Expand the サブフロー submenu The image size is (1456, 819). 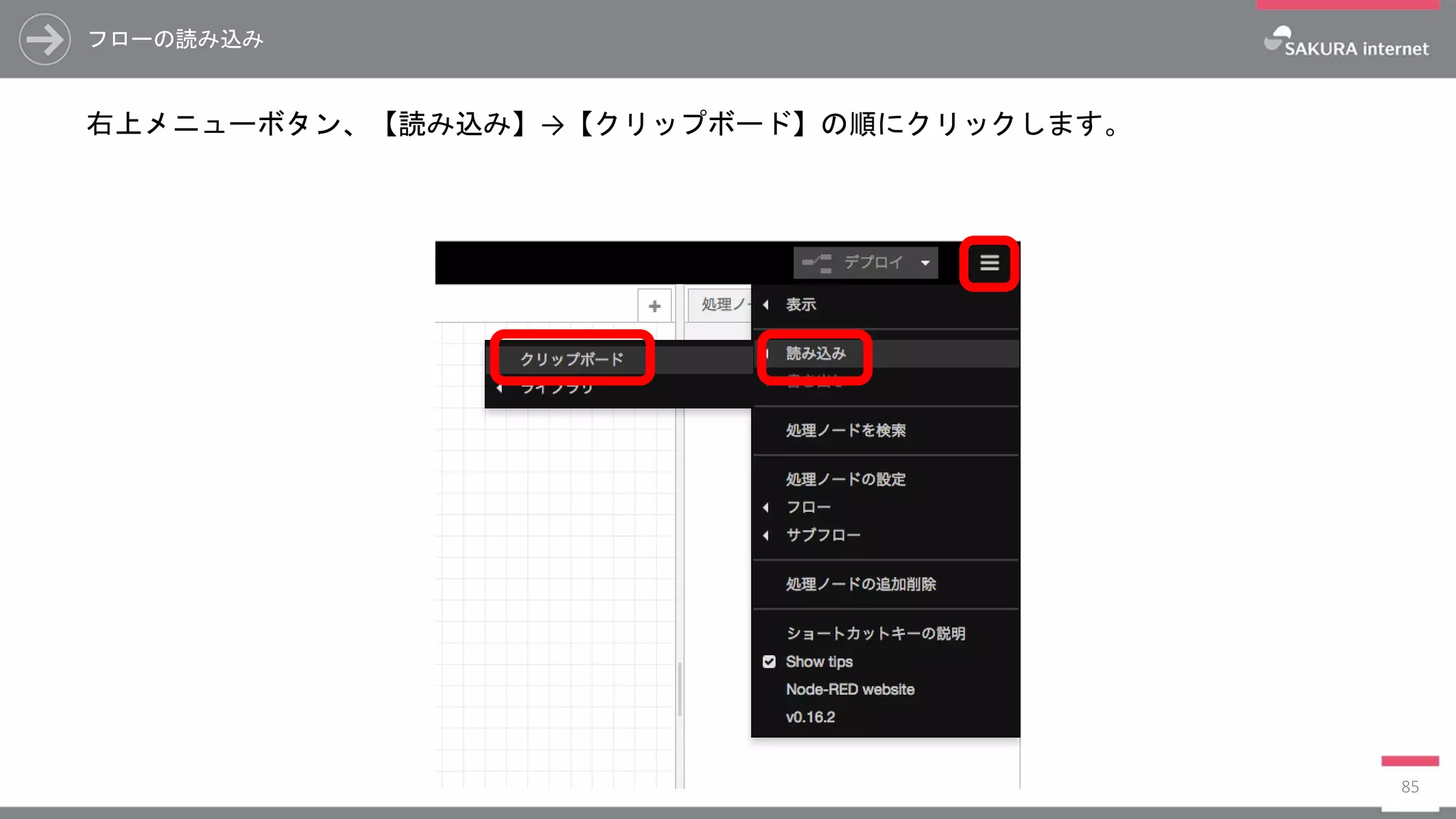(886, 535)
